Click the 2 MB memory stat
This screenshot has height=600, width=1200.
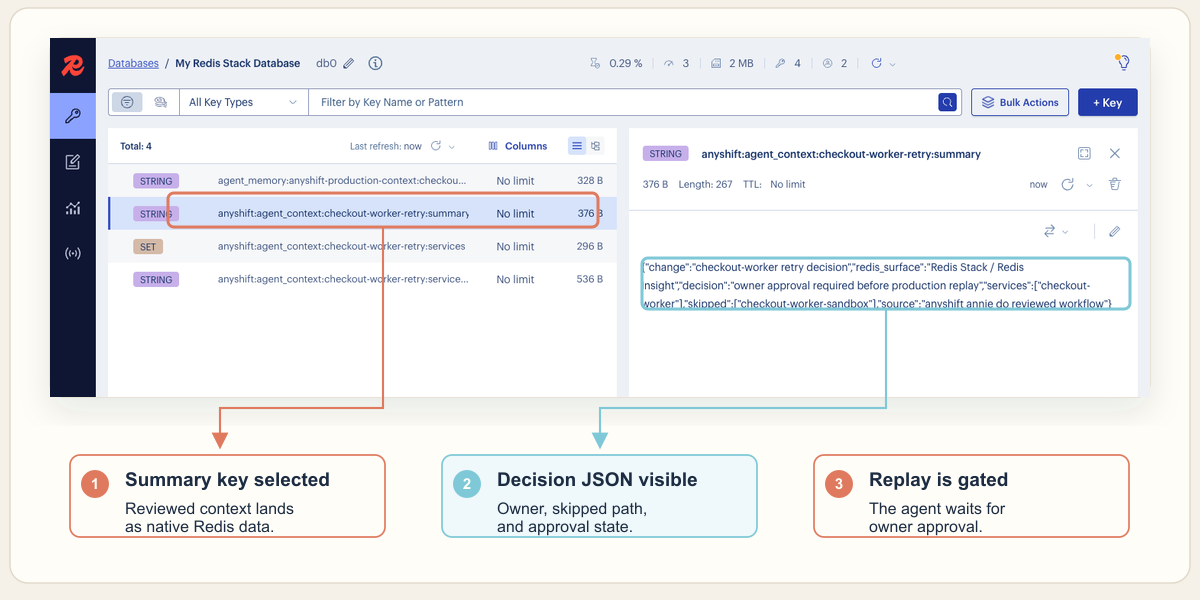tap(732, 63)
